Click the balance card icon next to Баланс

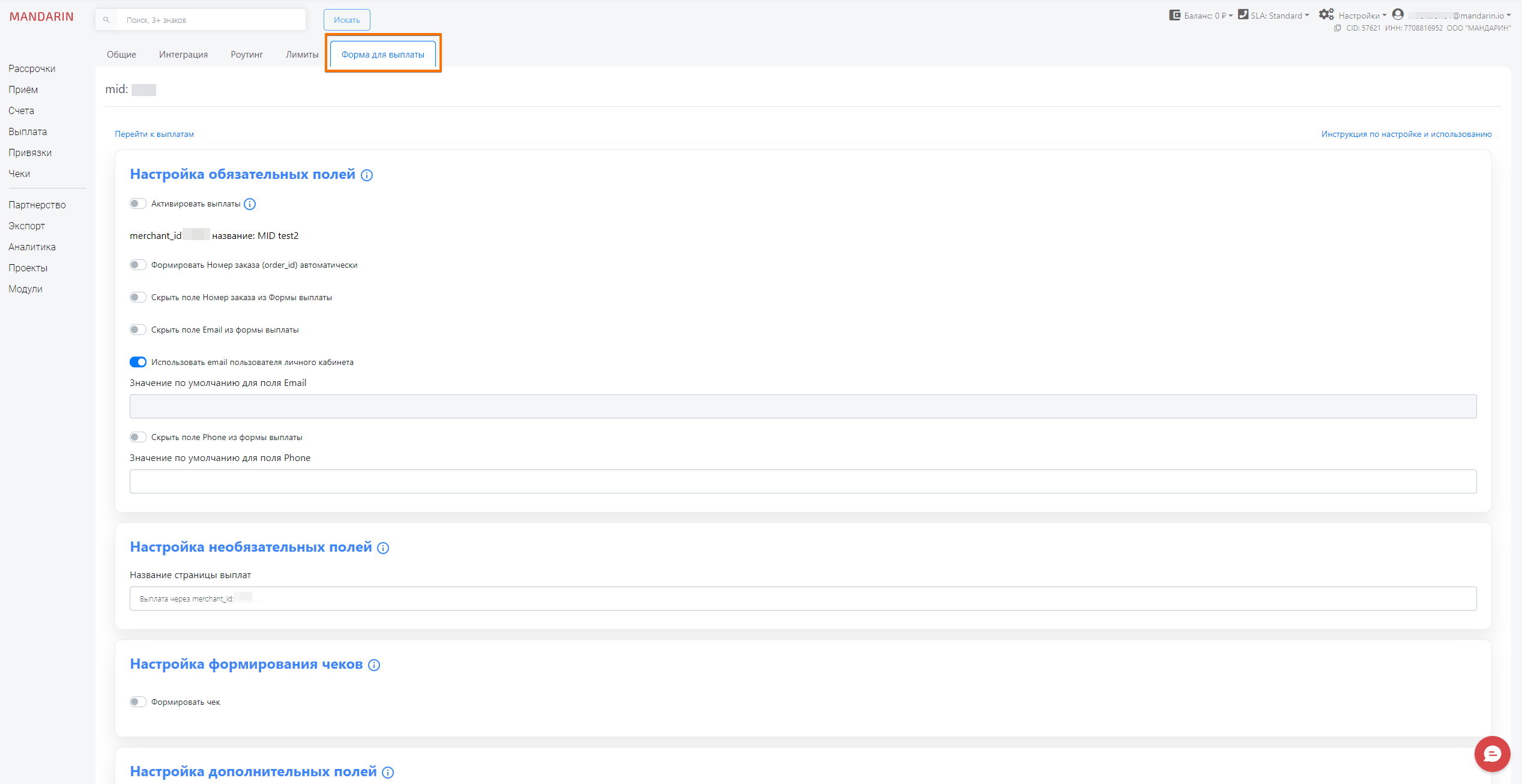coord(1175,14)
